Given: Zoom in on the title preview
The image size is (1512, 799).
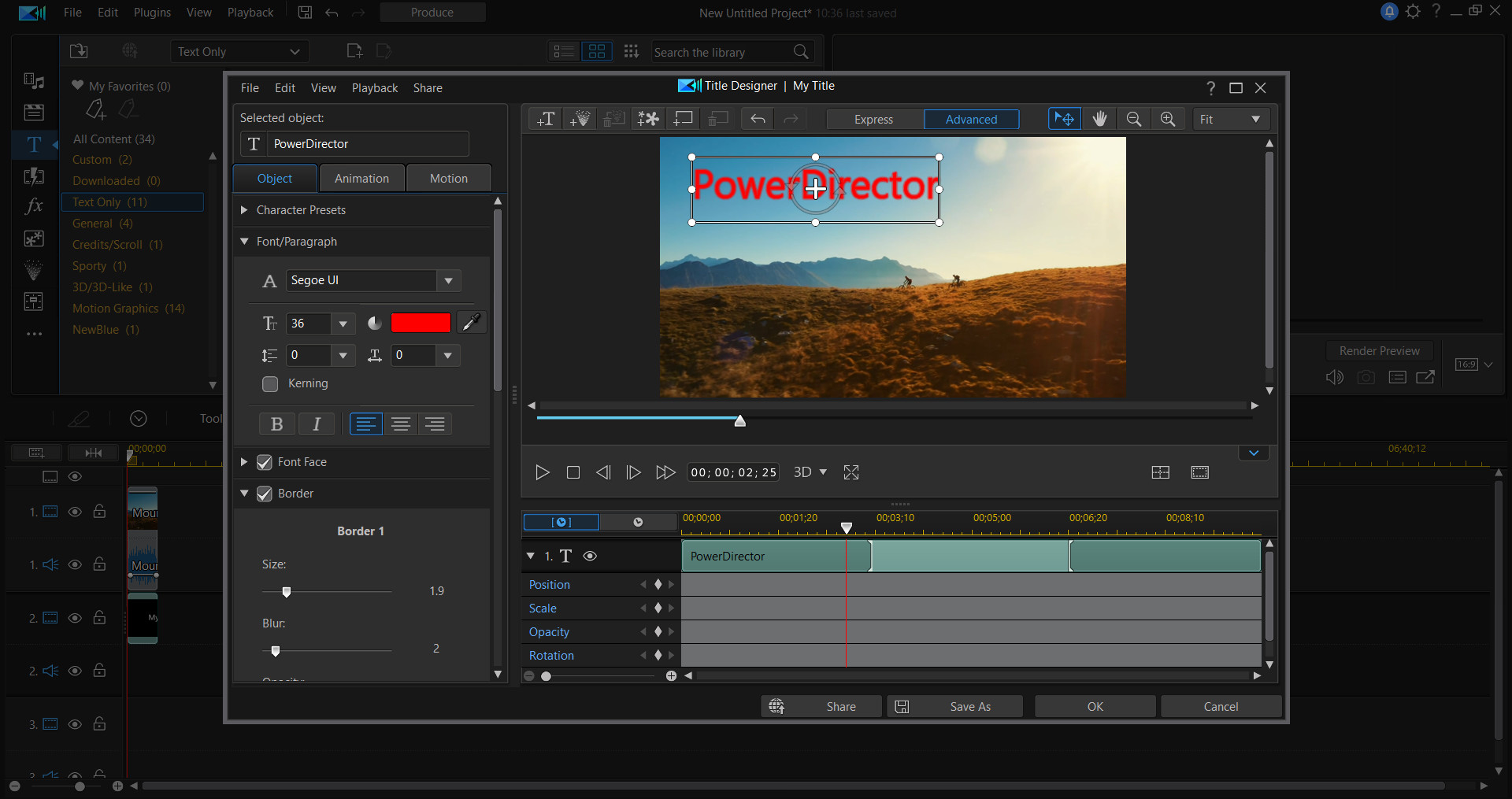Looking at the screenshot, I should pos(1168,119).
